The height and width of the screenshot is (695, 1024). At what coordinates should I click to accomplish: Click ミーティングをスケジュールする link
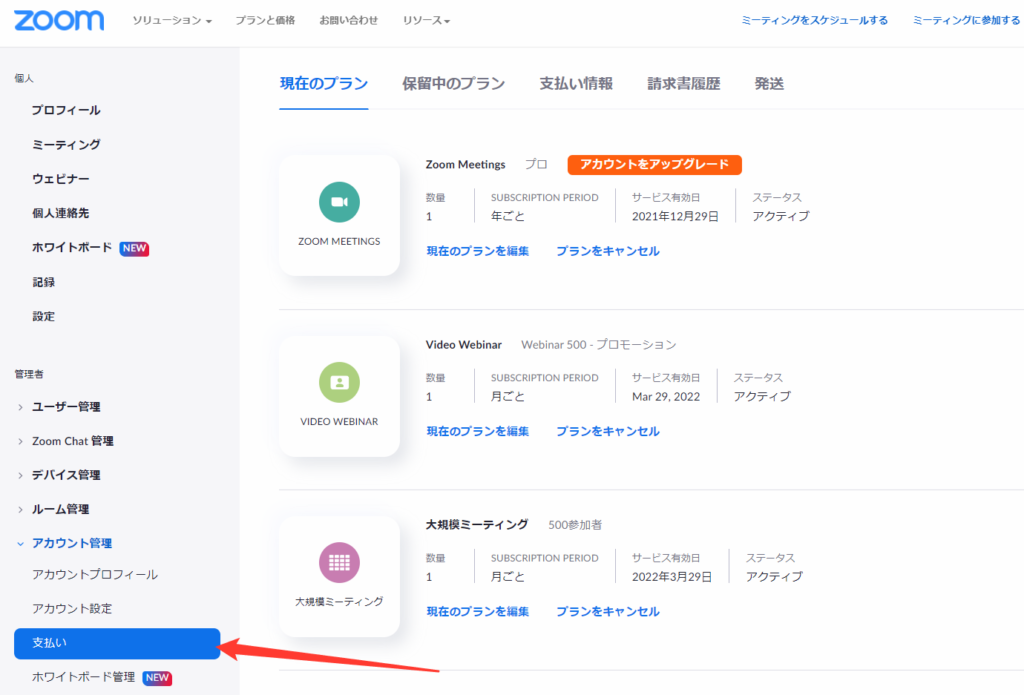(814, 20)
